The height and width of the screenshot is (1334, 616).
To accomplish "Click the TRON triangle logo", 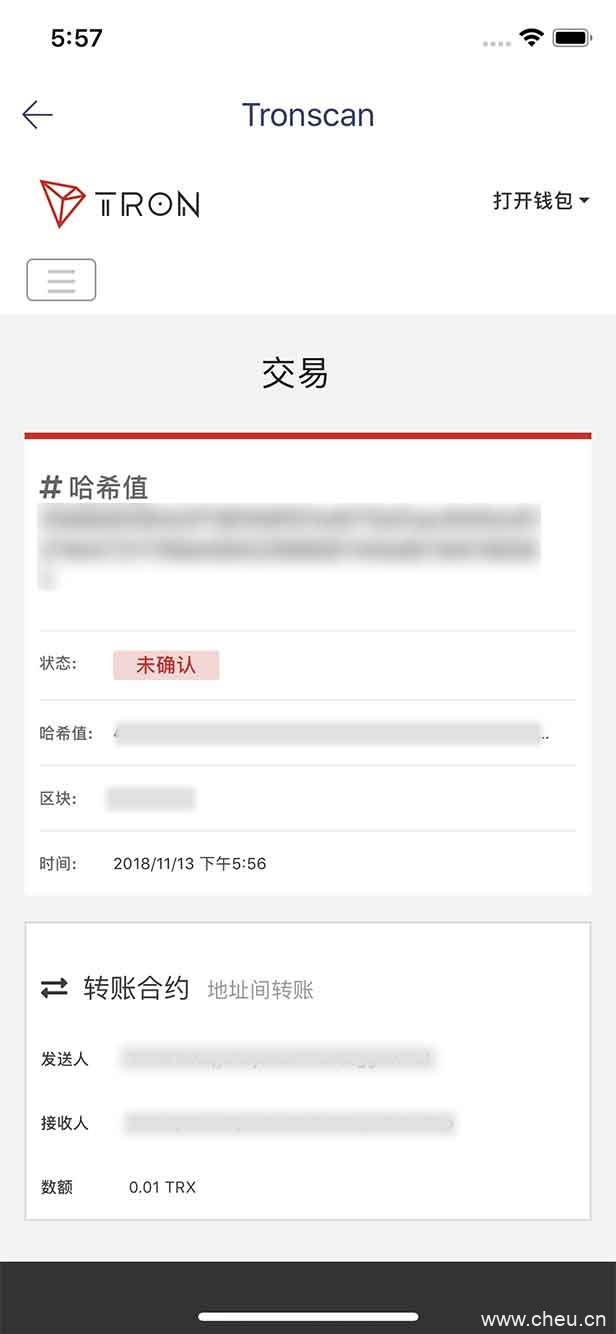I will pos(62,203).
